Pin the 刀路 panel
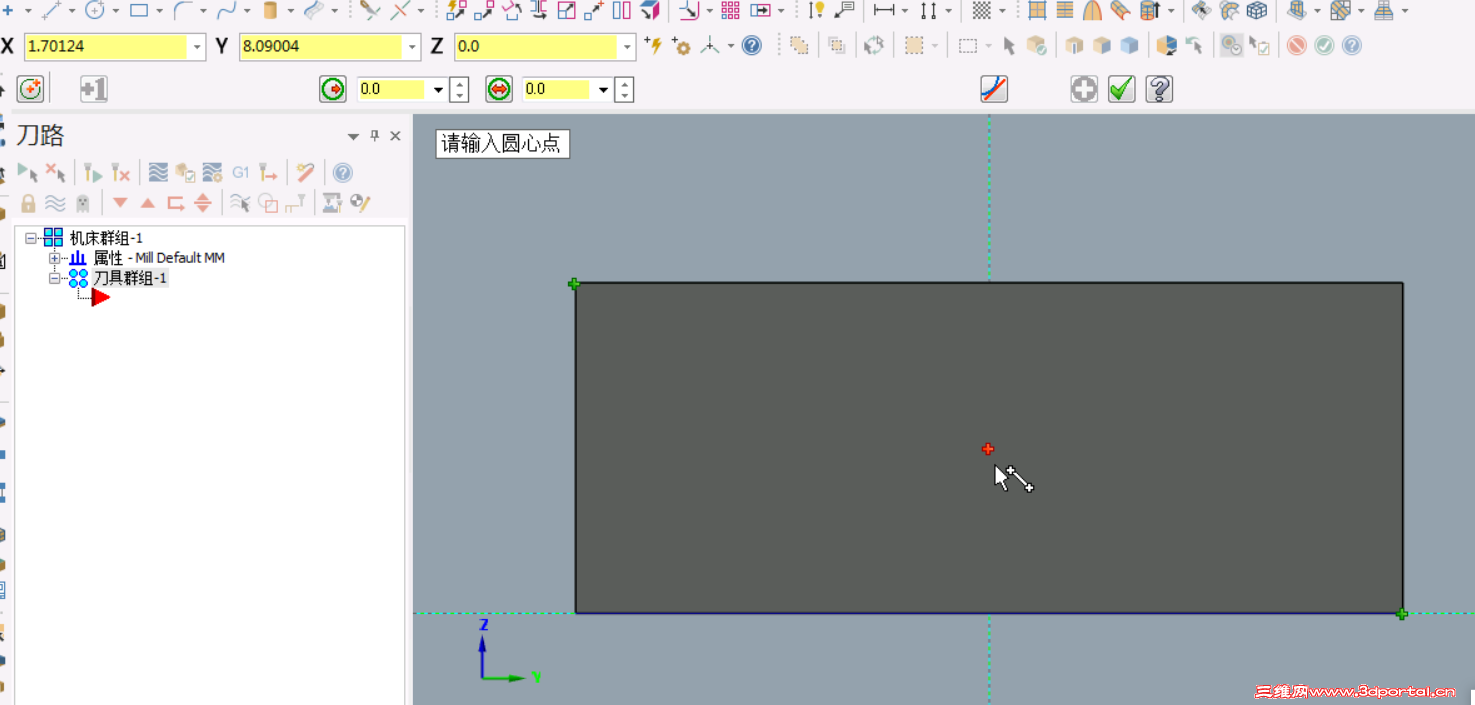Image resolution: width=1475 pixels, height=705 pixels. coord(375,136)
